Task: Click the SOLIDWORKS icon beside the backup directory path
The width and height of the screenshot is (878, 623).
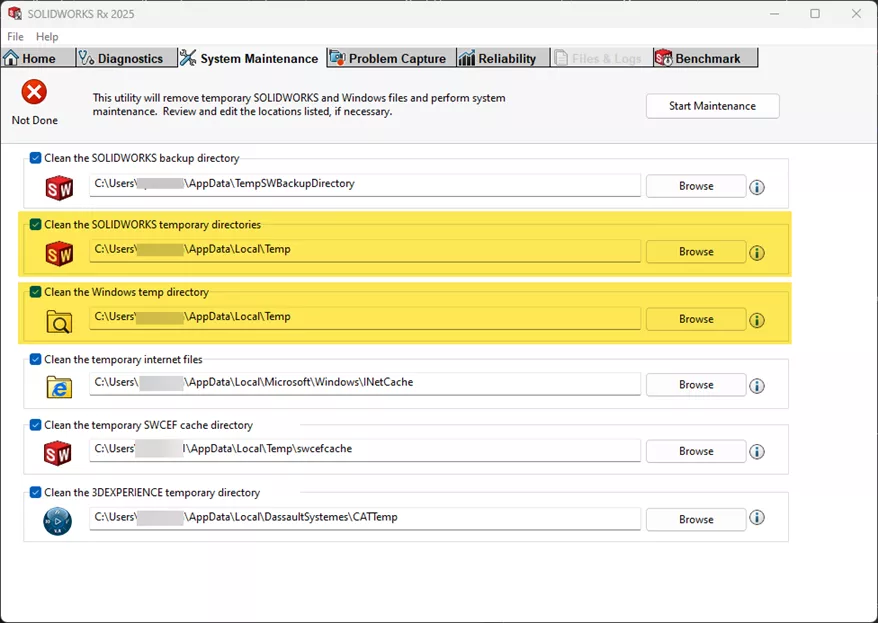Action: pyautogui.click(x=59, y=188)
